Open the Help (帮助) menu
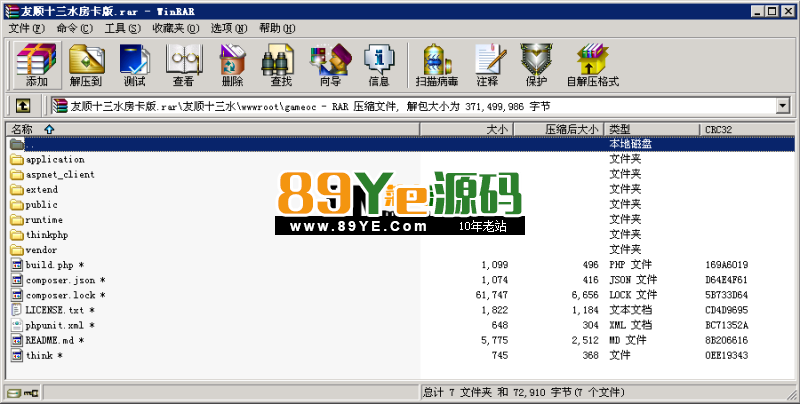Viewport: 800px width, 404px height. (277, 28)
